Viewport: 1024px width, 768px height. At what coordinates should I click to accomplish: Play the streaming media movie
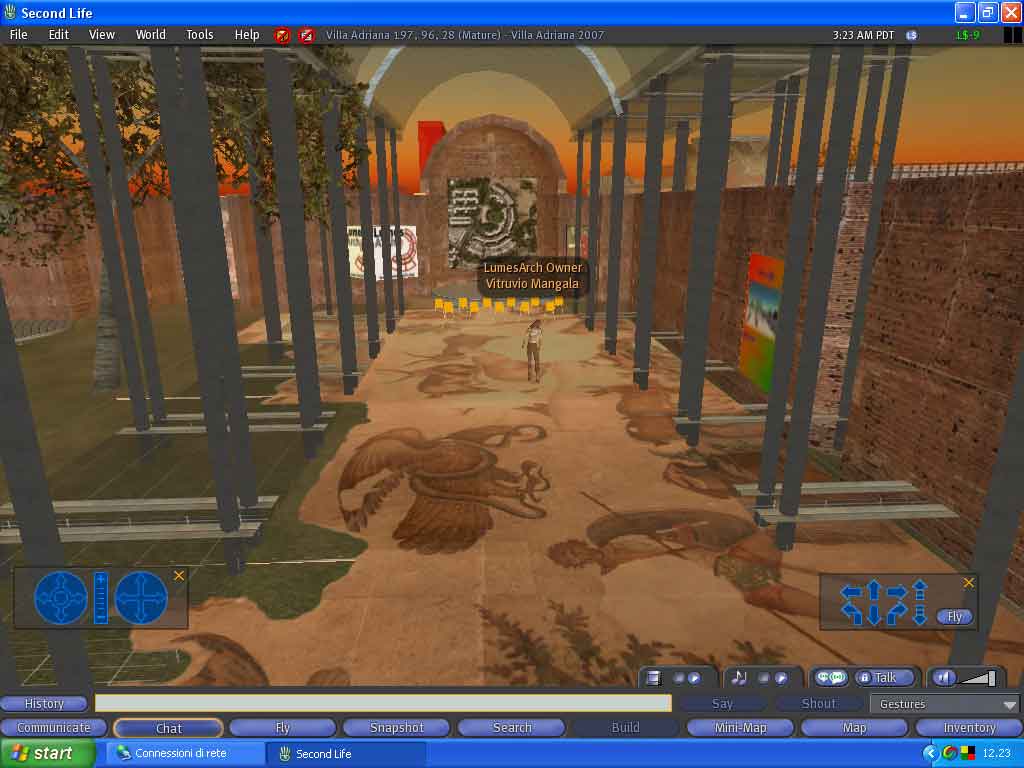click(x=693, y=678)
